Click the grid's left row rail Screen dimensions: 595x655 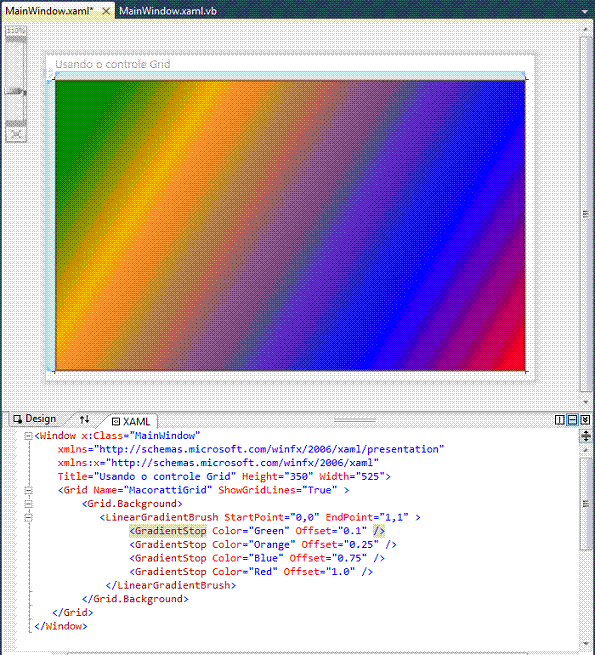[x=51, y=225]
